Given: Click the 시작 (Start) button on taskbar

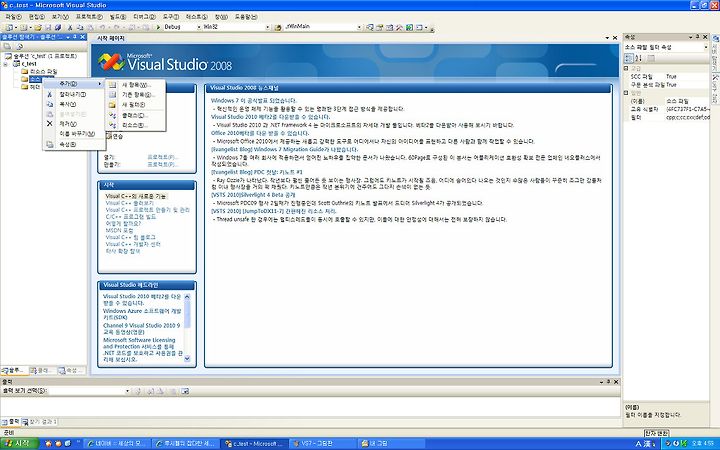Looking at the screenshot, I should pos(18,444).
